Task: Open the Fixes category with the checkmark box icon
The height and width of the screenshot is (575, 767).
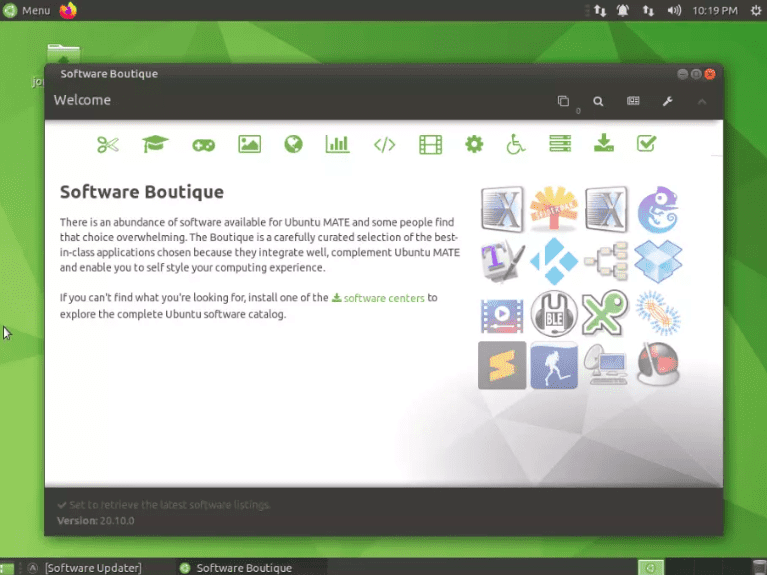Action: [646, 143]
